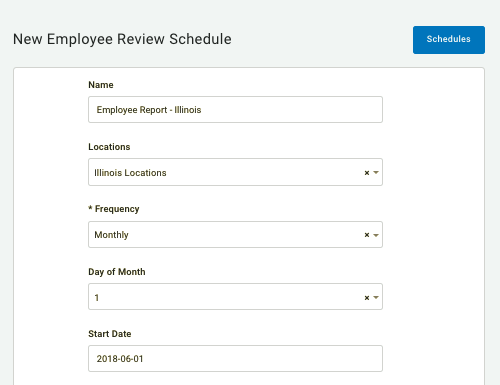Edit the Name text field
This screenshot has height=385, width=500.
point(235,110)
